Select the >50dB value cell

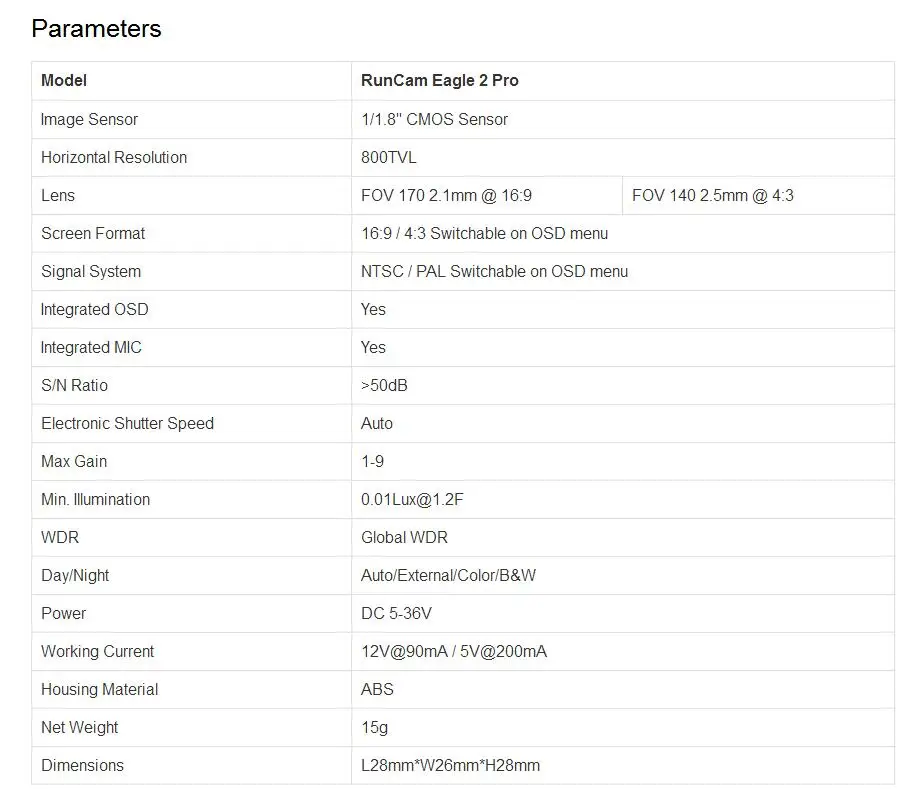(384, 385)
